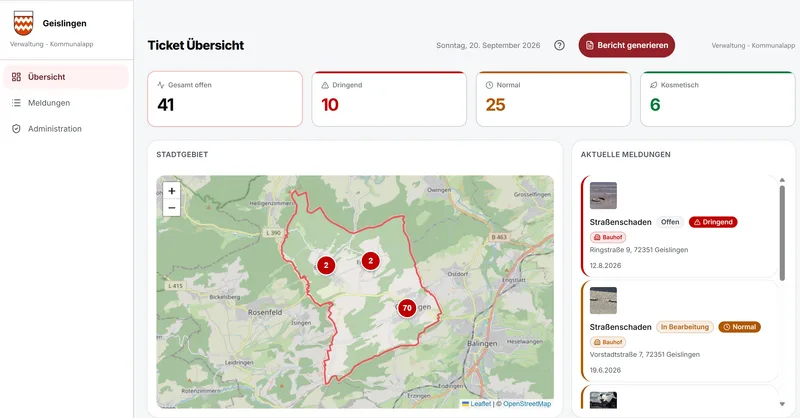This screenshot has height=418, width=800.
Task: Click the Rosenfeld label on the map
Action: (265, 312)
